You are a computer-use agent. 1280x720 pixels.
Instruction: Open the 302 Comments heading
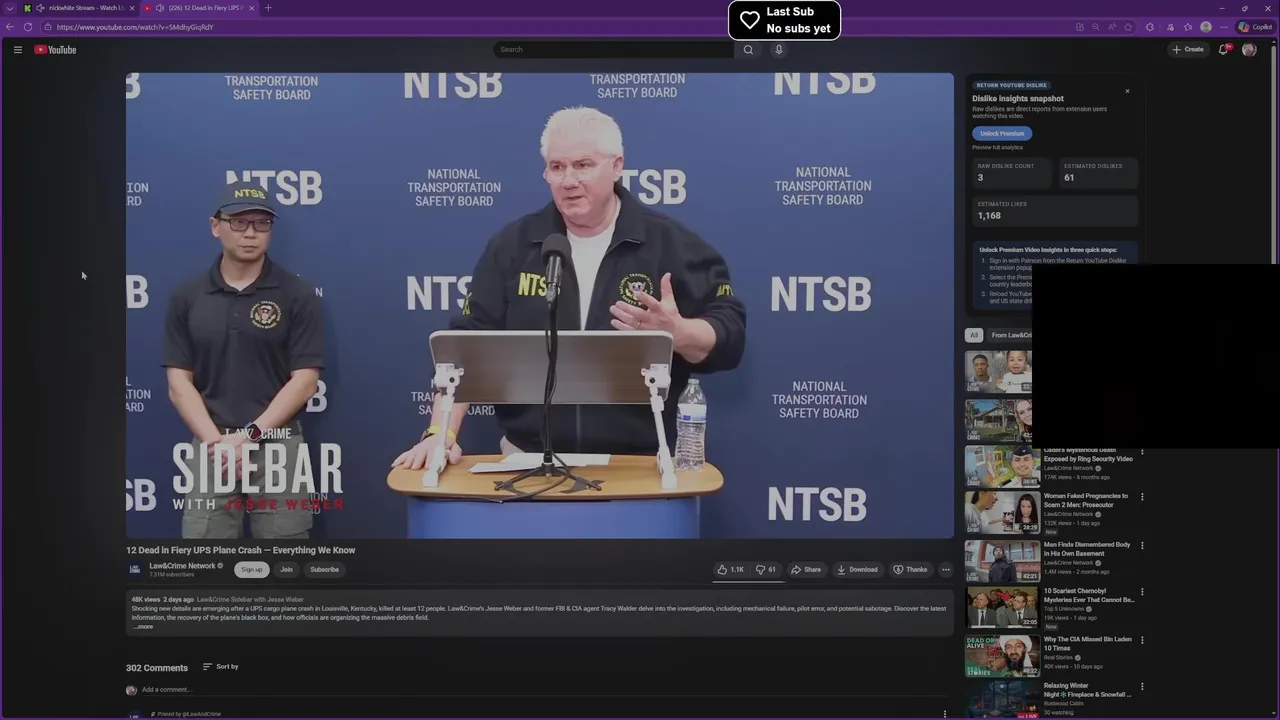(157, 668)
